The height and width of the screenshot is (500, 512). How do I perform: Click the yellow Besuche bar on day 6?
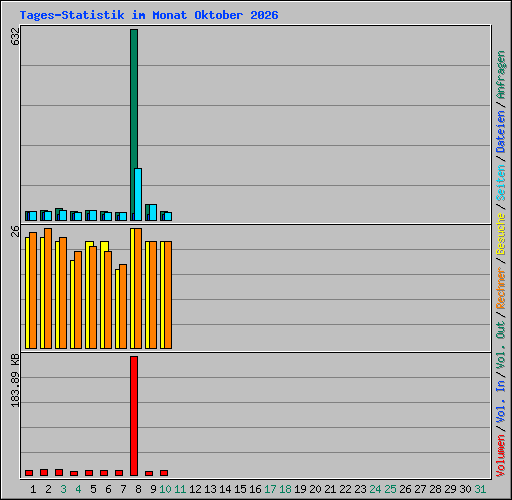(x=103, y=295)
